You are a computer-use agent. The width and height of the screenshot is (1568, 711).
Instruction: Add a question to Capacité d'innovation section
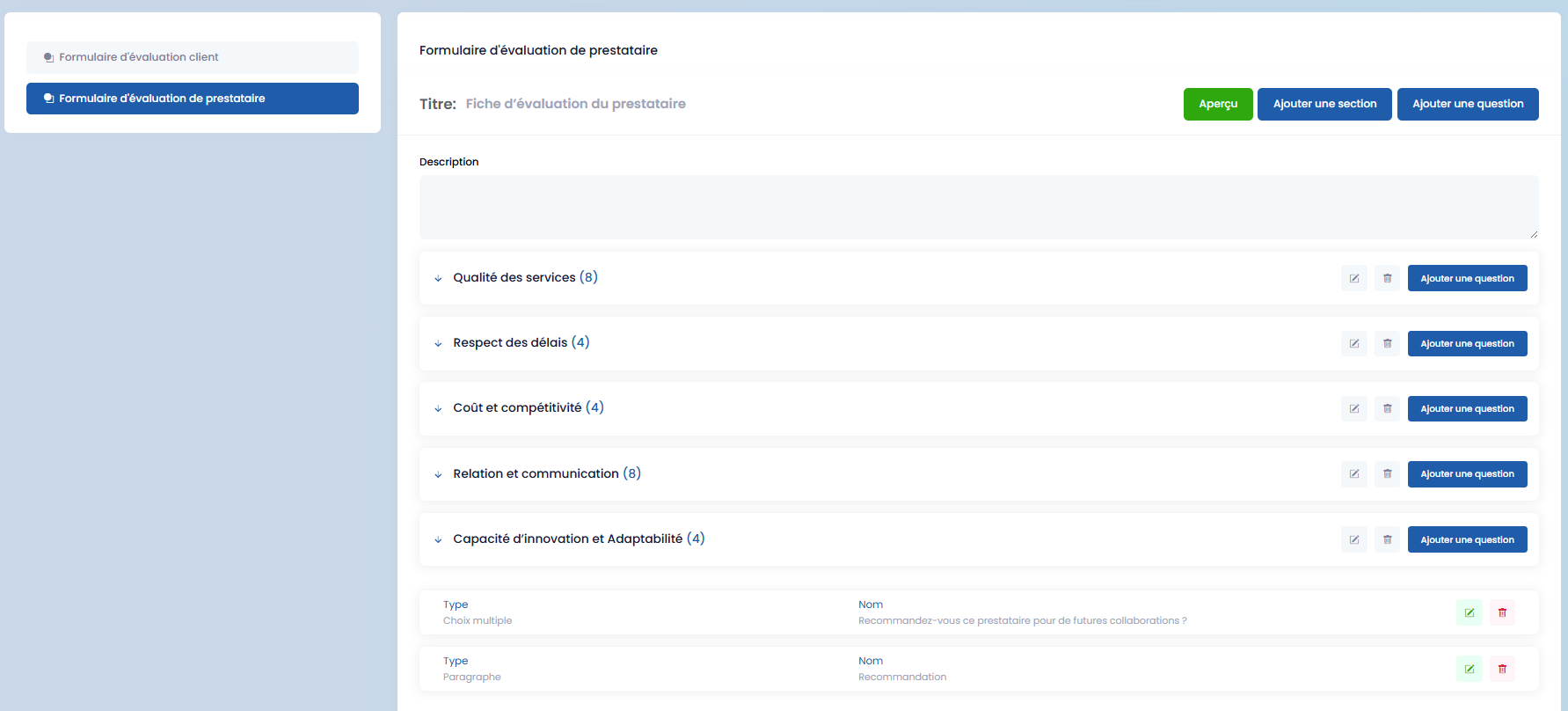1466,539
